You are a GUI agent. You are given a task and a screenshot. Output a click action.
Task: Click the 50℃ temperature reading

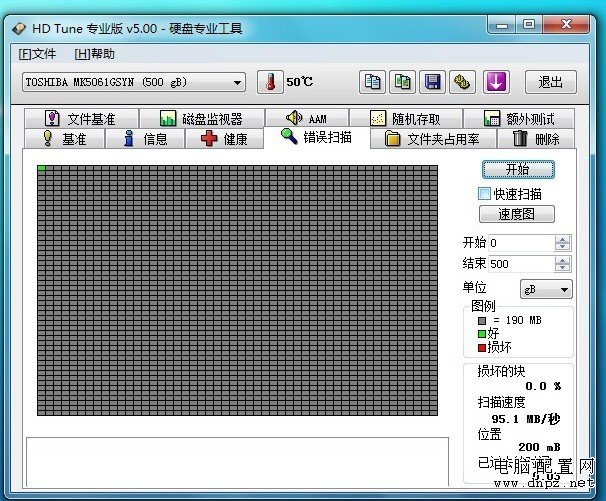point(300,82)
